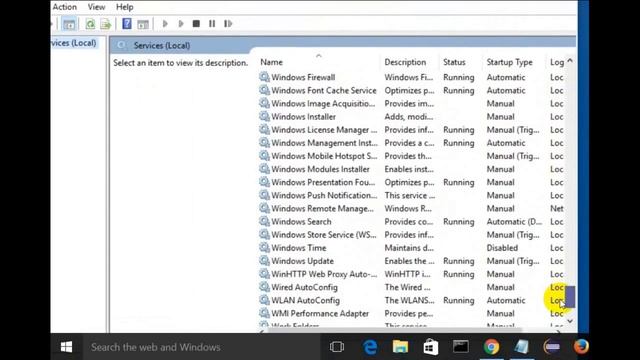Launch Google Chrome from the taskbar
Image resolution: width=640 pixels, height=360 pixels.
[491, 347]
